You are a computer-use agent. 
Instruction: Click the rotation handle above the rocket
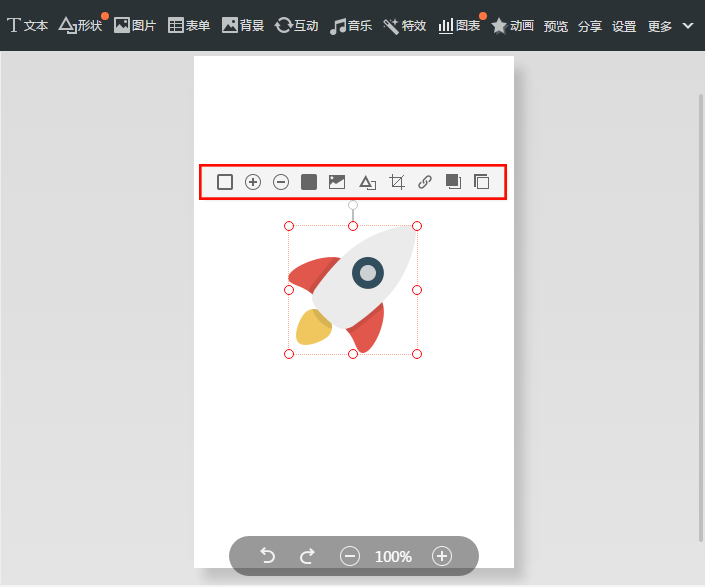click(353, 205)
